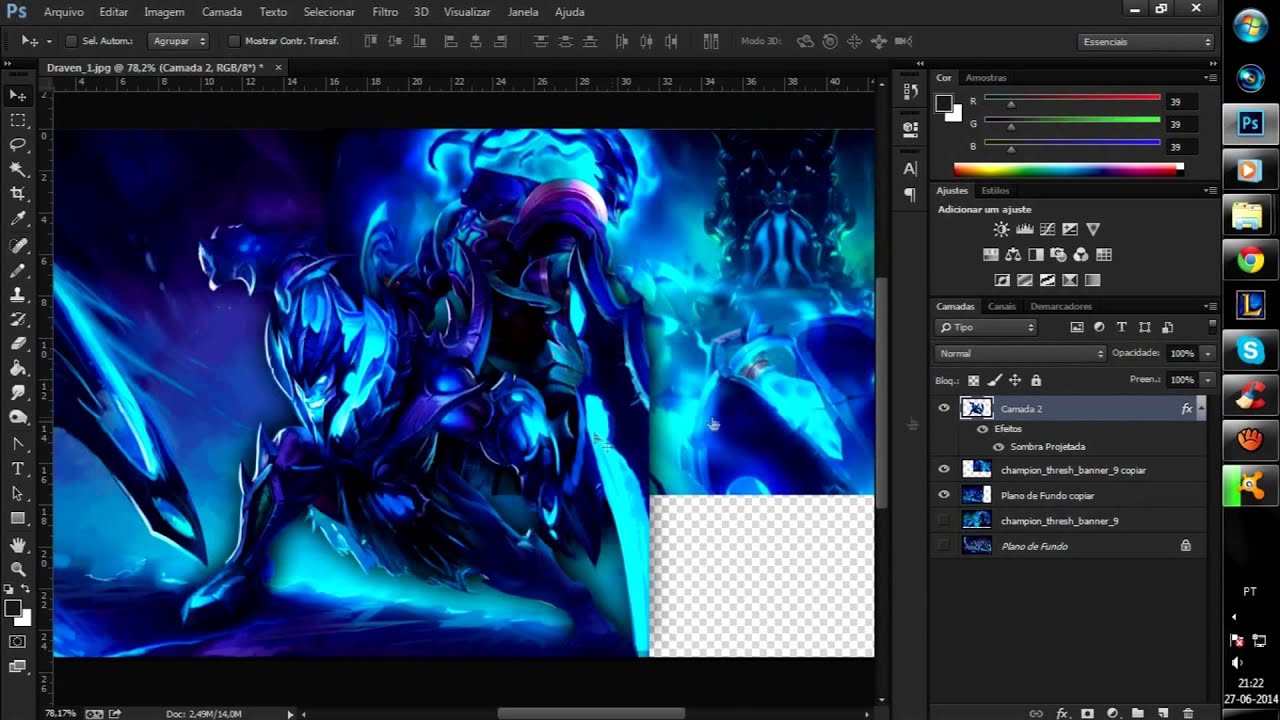The width and height of the screenshot is (1280, 720).
Task: Hide the Camada 2 layer
Action: click(x=943, y=408)
